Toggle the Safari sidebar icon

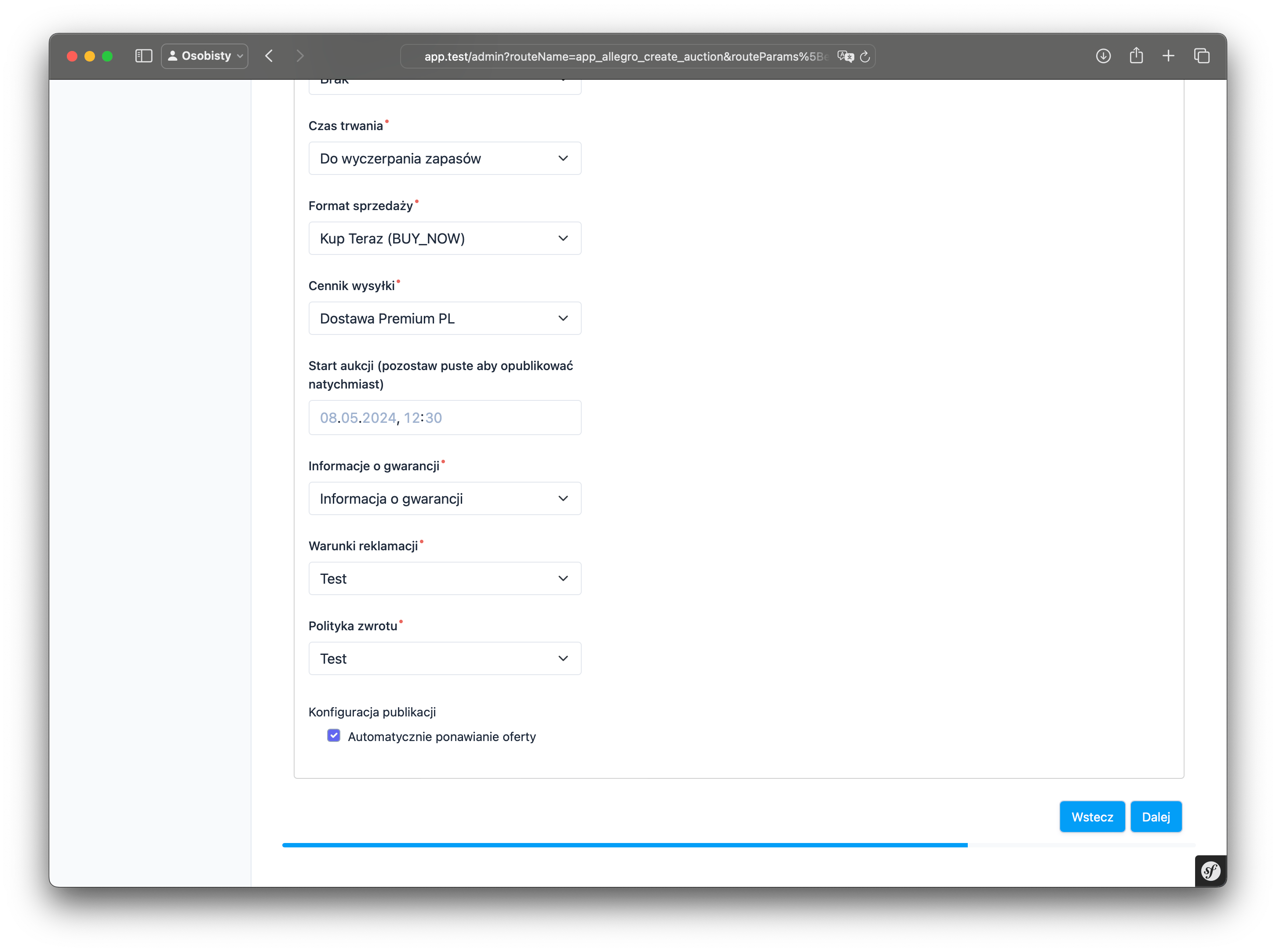tap(143, 56)
